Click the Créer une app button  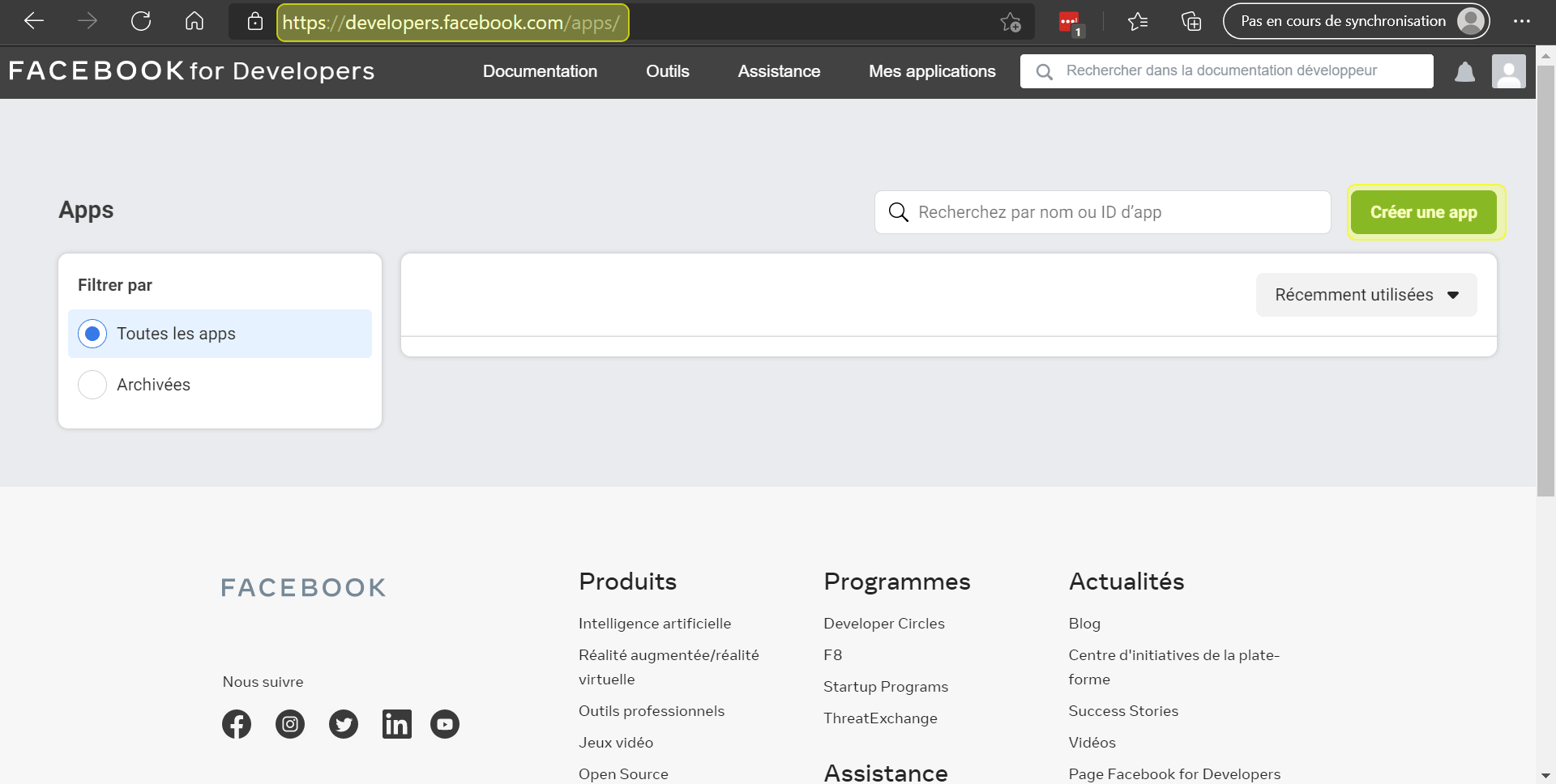[1424, 212]
